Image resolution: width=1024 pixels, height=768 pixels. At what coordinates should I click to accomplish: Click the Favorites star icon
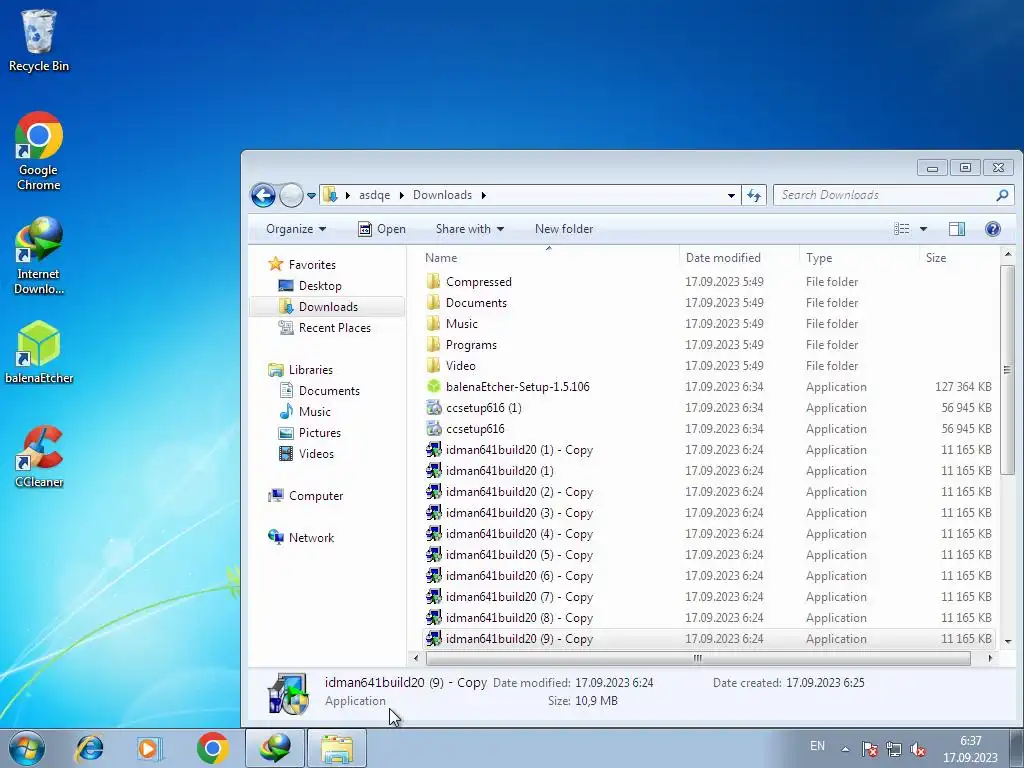click(x=276, y=264)
